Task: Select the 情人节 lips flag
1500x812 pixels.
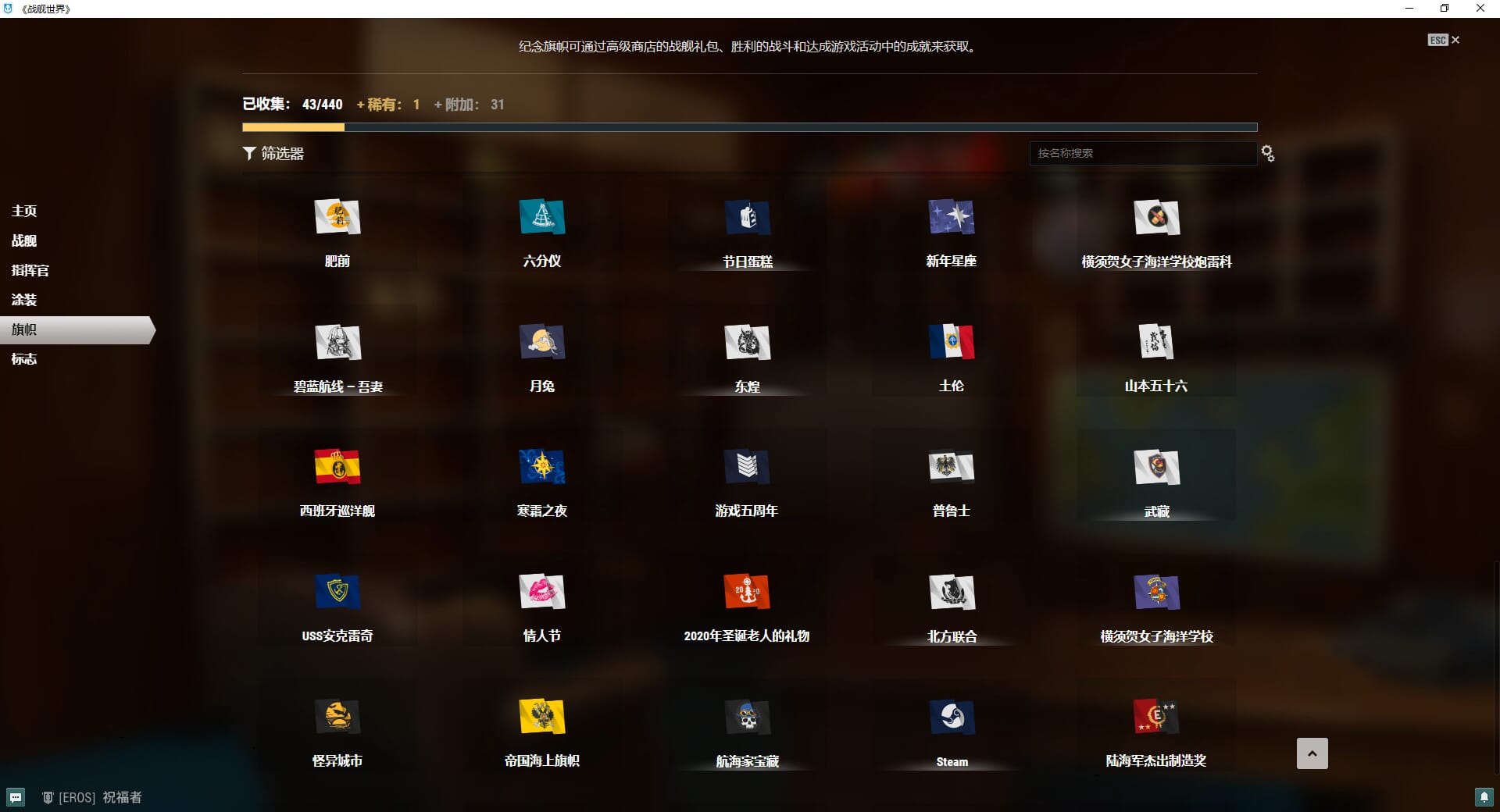Action: tap(541, 593)
